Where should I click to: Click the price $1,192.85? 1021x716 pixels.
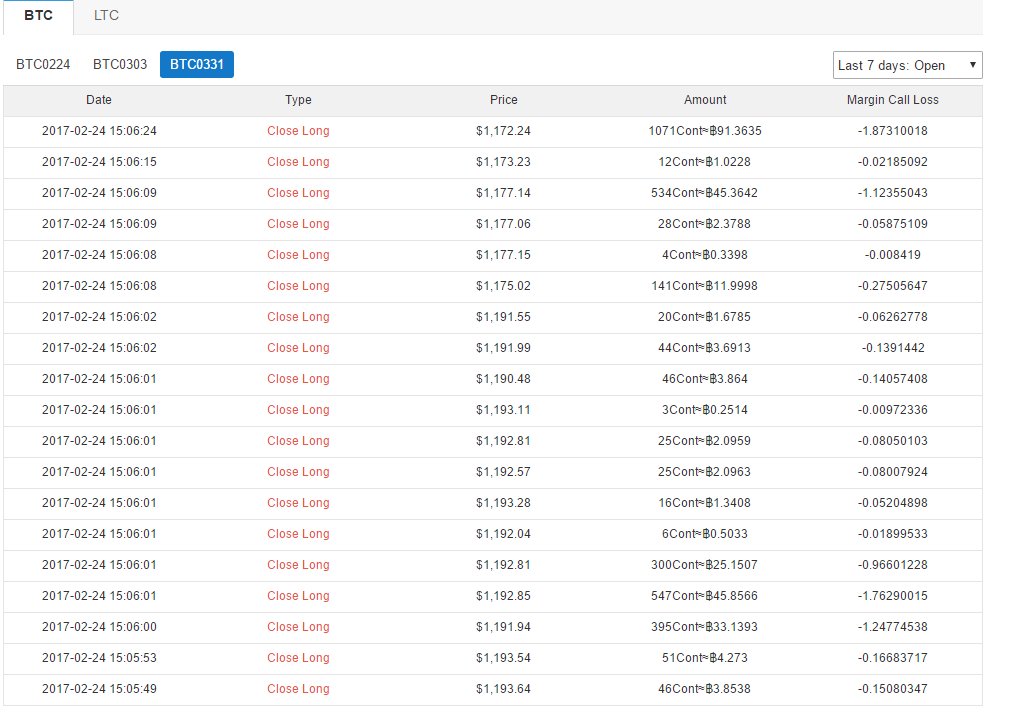tap(503, 596)
